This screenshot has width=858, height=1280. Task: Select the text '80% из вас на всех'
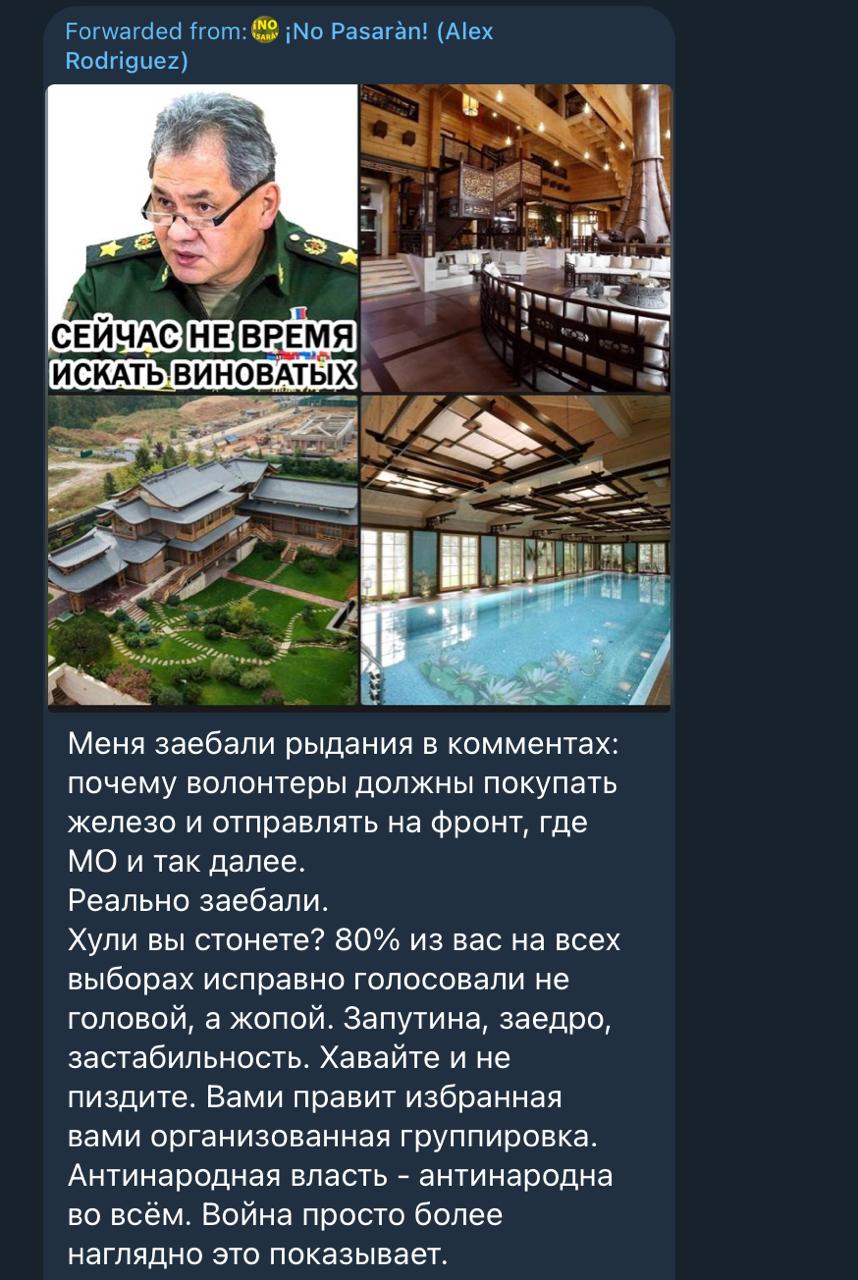[478, 940]
